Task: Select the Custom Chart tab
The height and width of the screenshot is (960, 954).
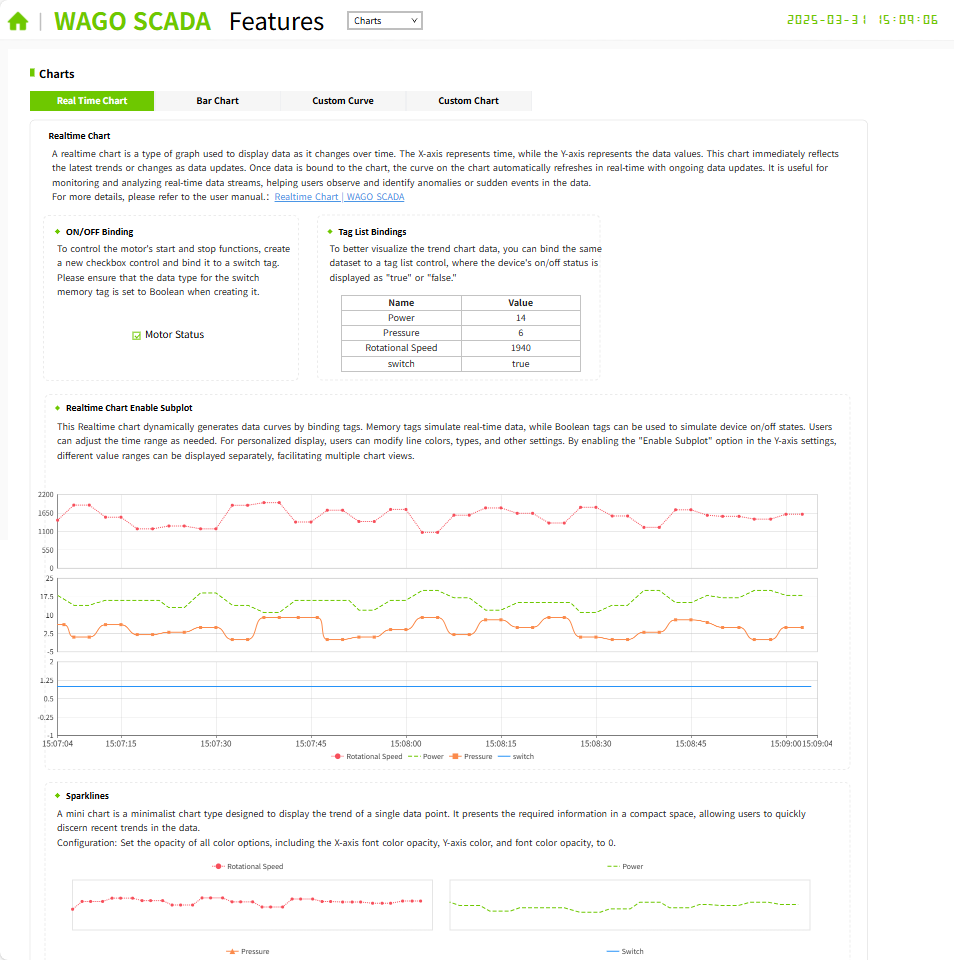Action: pyautogui.click(x=468, y=101)
